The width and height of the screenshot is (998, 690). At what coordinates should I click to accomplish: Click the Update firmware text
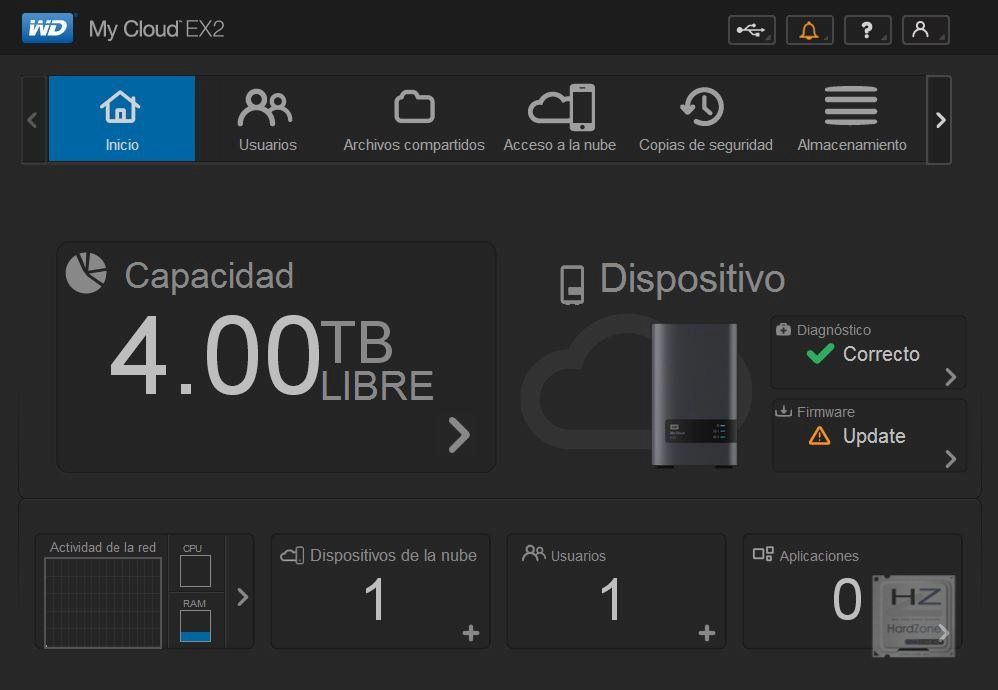click(874, 436)
